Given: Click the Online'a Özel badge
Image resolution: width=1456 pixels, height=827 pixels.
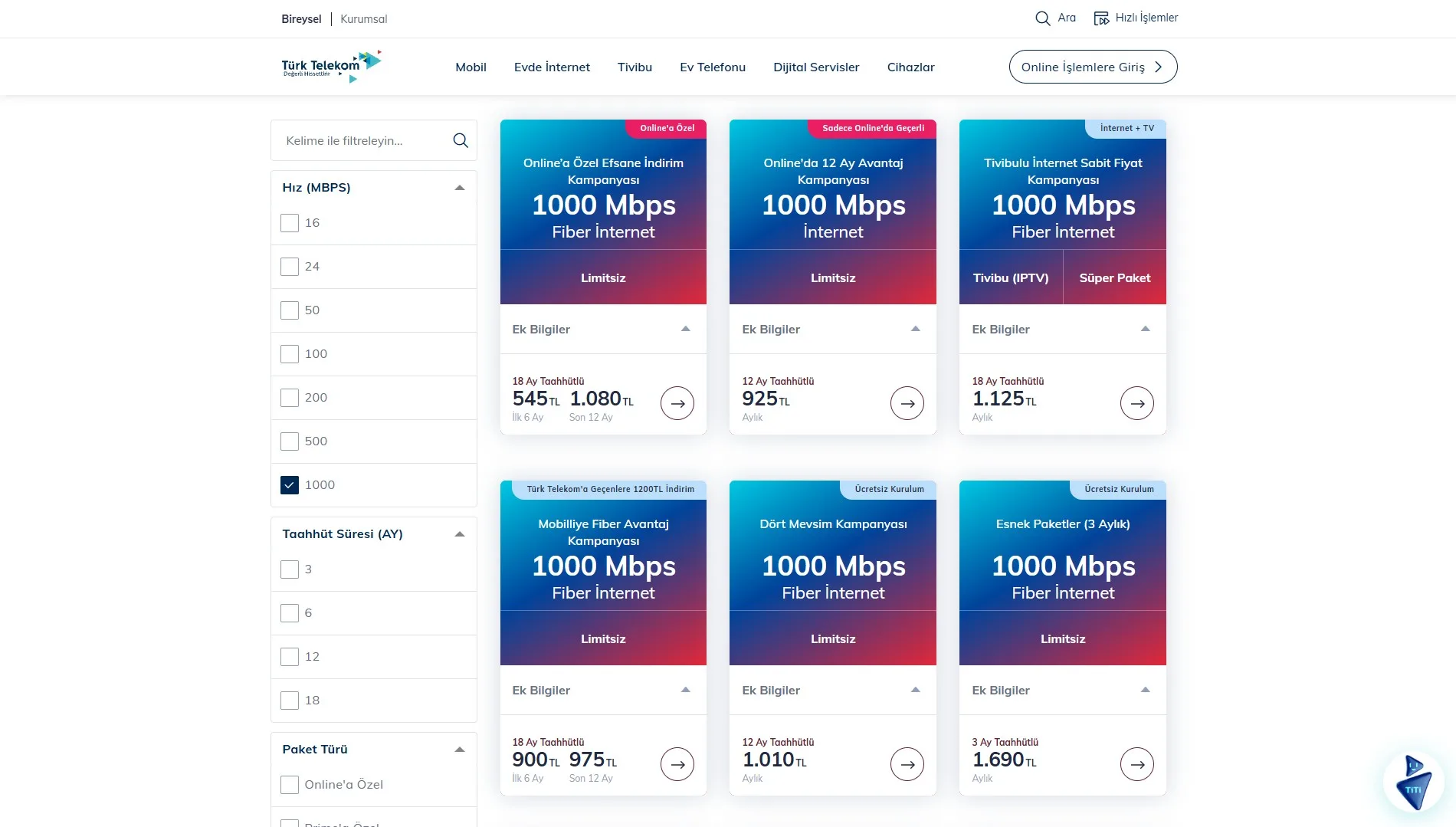Looking at the screenshot, I should (x=667, y=128).
